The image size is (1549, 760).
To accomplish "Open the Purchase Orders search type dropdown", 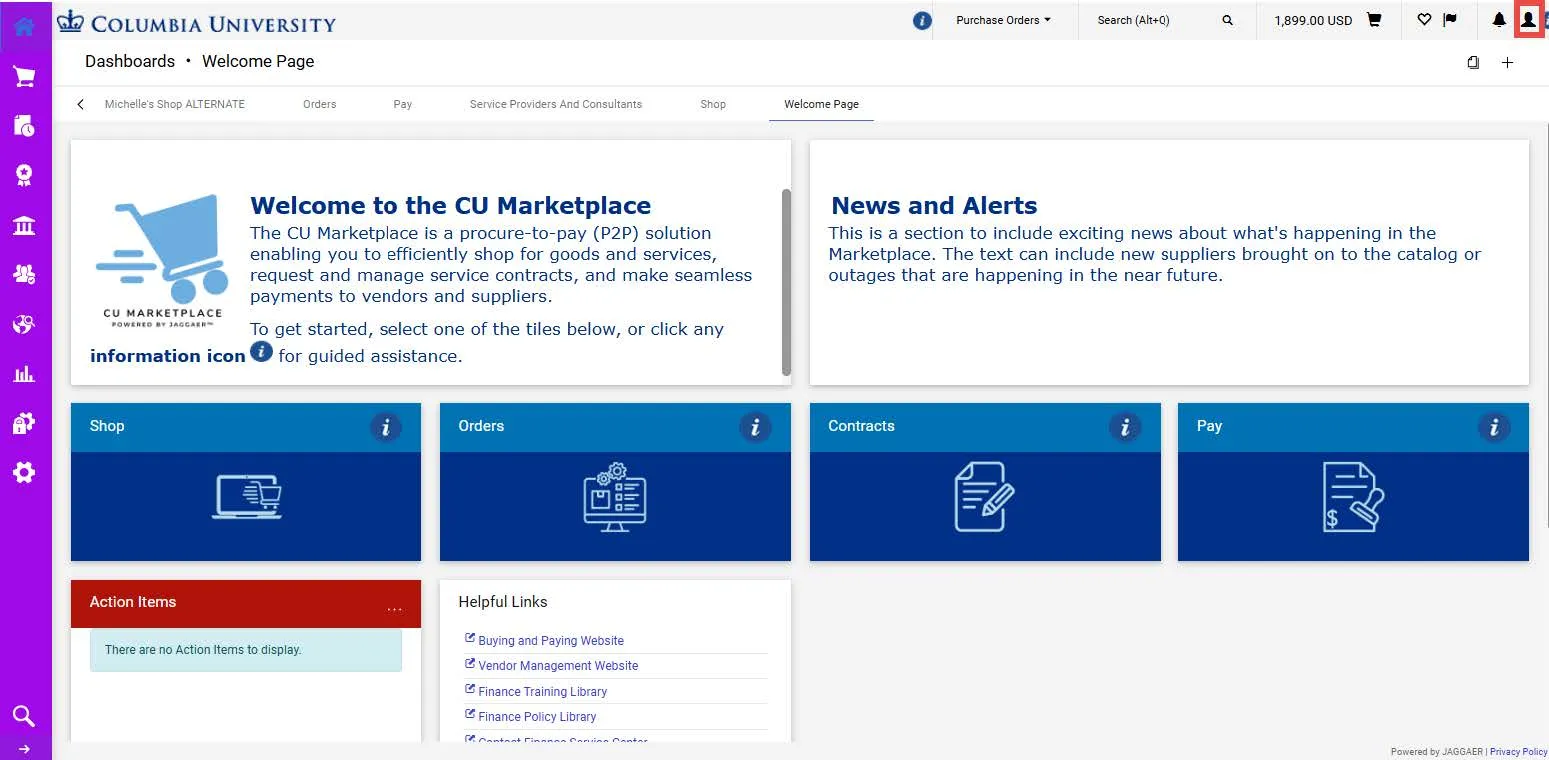I will click(1004, 20).
